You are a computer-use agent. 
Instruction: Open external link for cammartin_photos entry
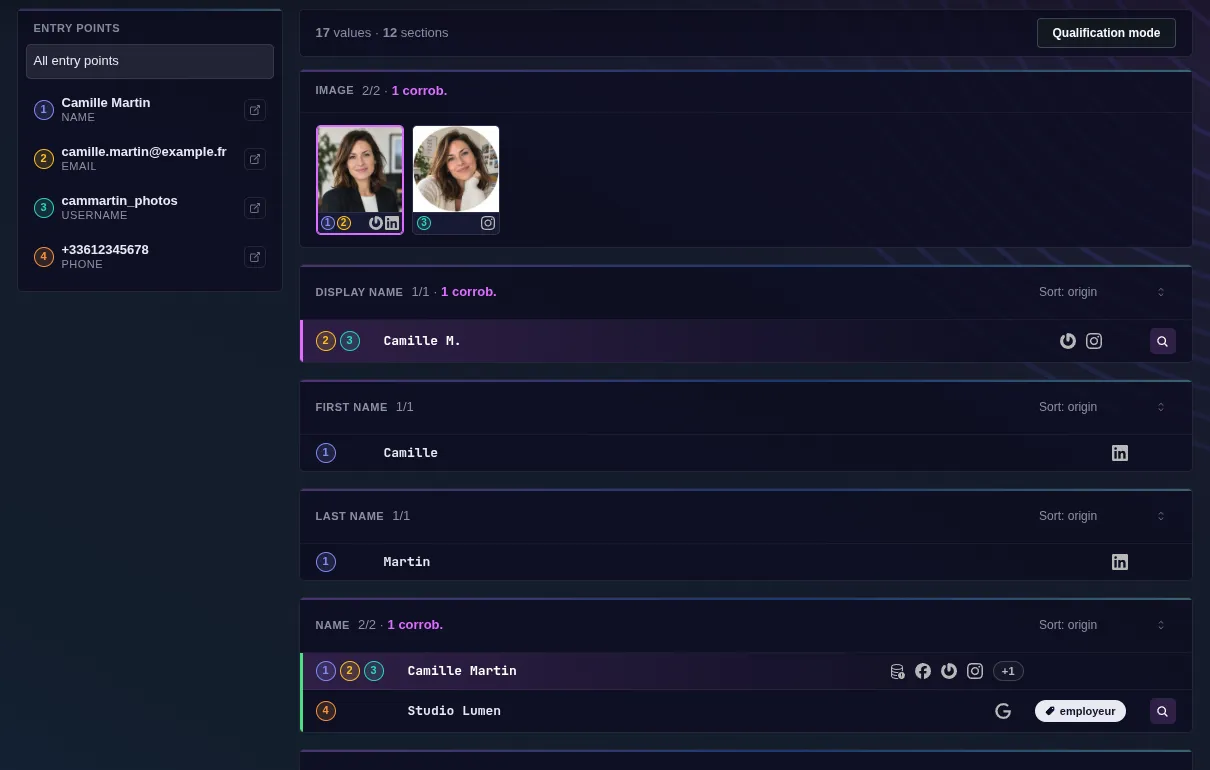[255, 208]
